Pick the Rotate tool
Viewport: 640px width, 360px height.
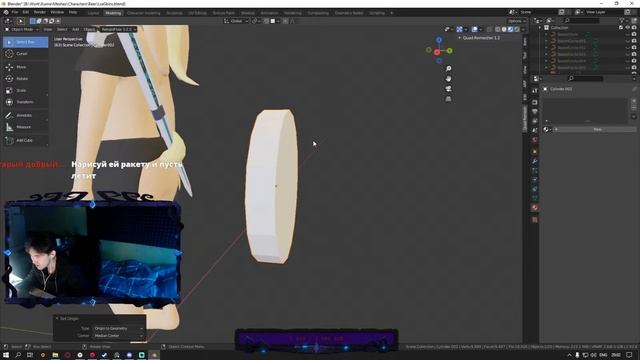click(25, 78)
